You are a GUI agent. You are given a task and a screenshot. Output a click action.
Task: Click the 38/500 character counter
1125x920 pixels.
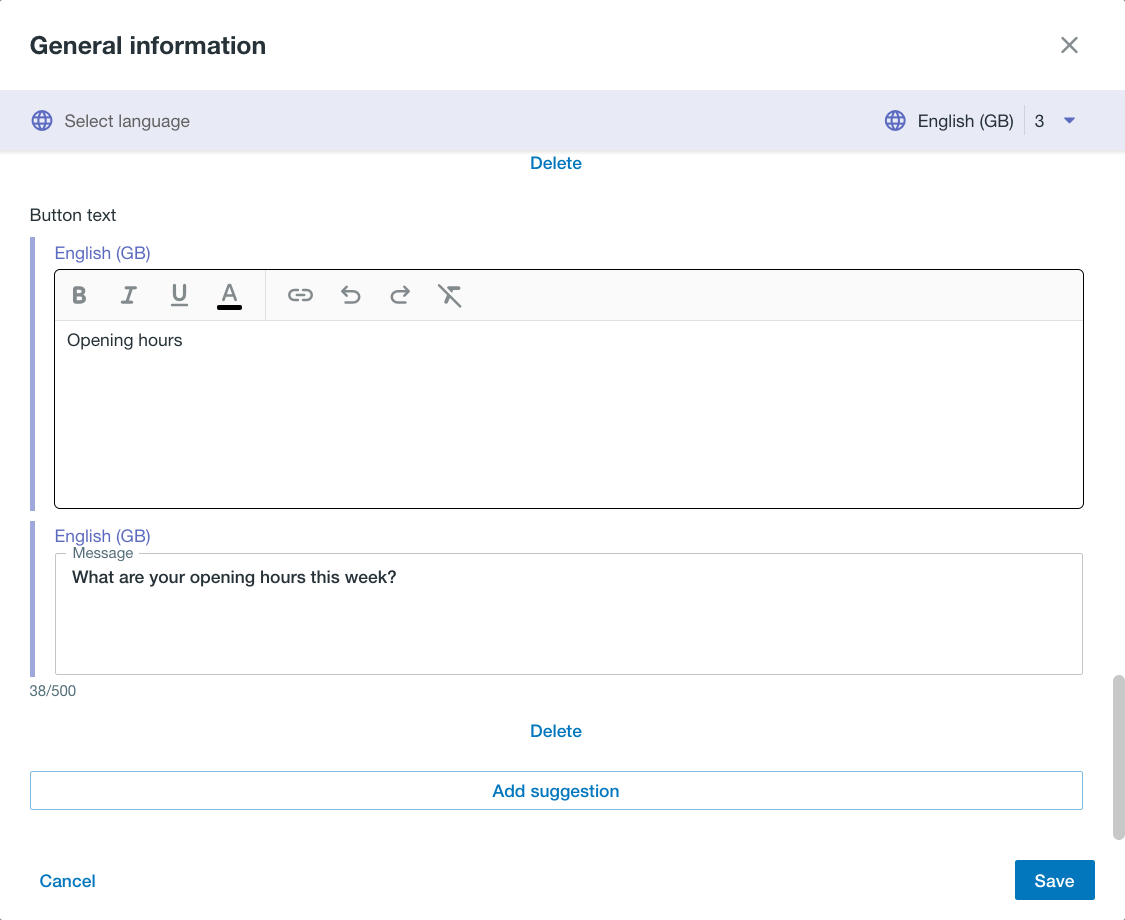(52, 691)
